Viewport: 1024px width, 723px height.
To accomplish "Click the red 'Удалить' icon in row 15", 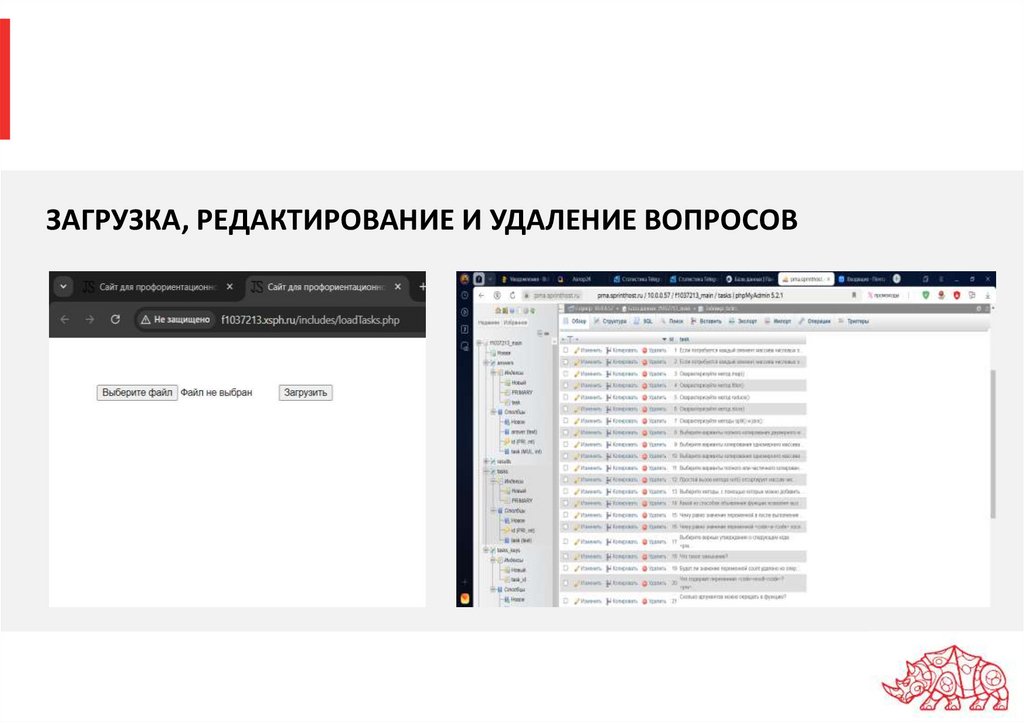I will pyautogui.click(x=645, y=515).
